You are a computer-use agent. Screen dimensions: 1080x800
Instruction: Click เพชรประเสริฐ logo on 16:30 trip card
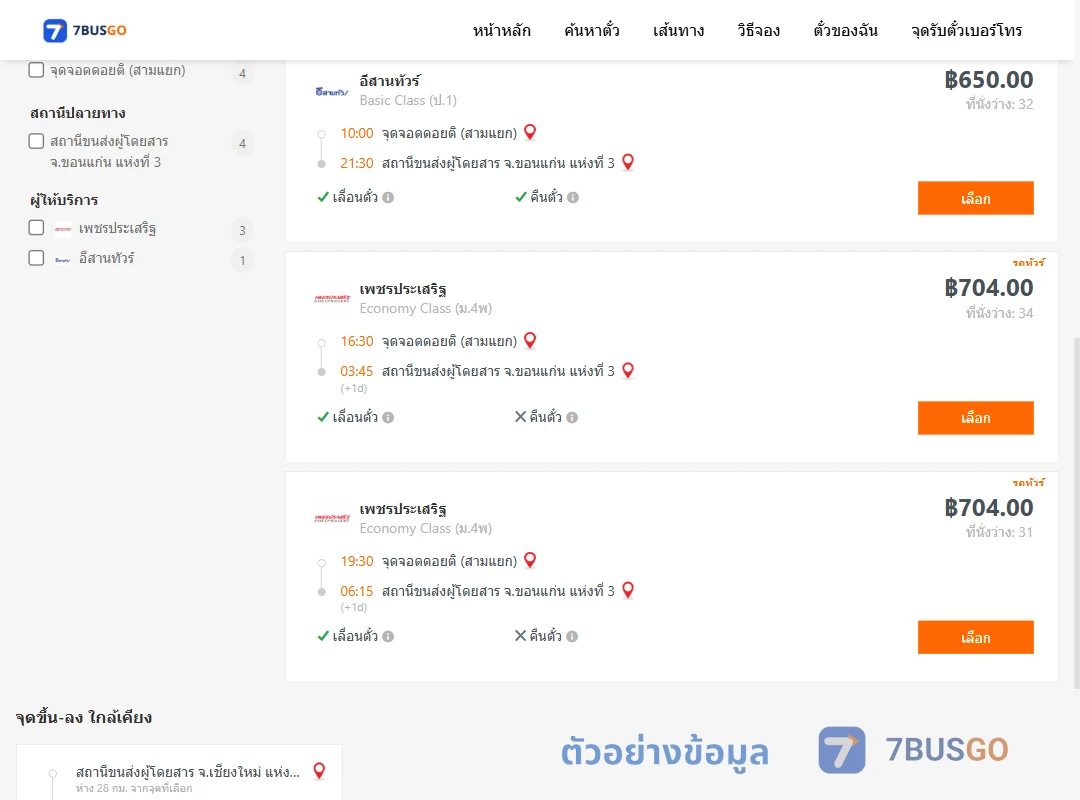[332, 298]
